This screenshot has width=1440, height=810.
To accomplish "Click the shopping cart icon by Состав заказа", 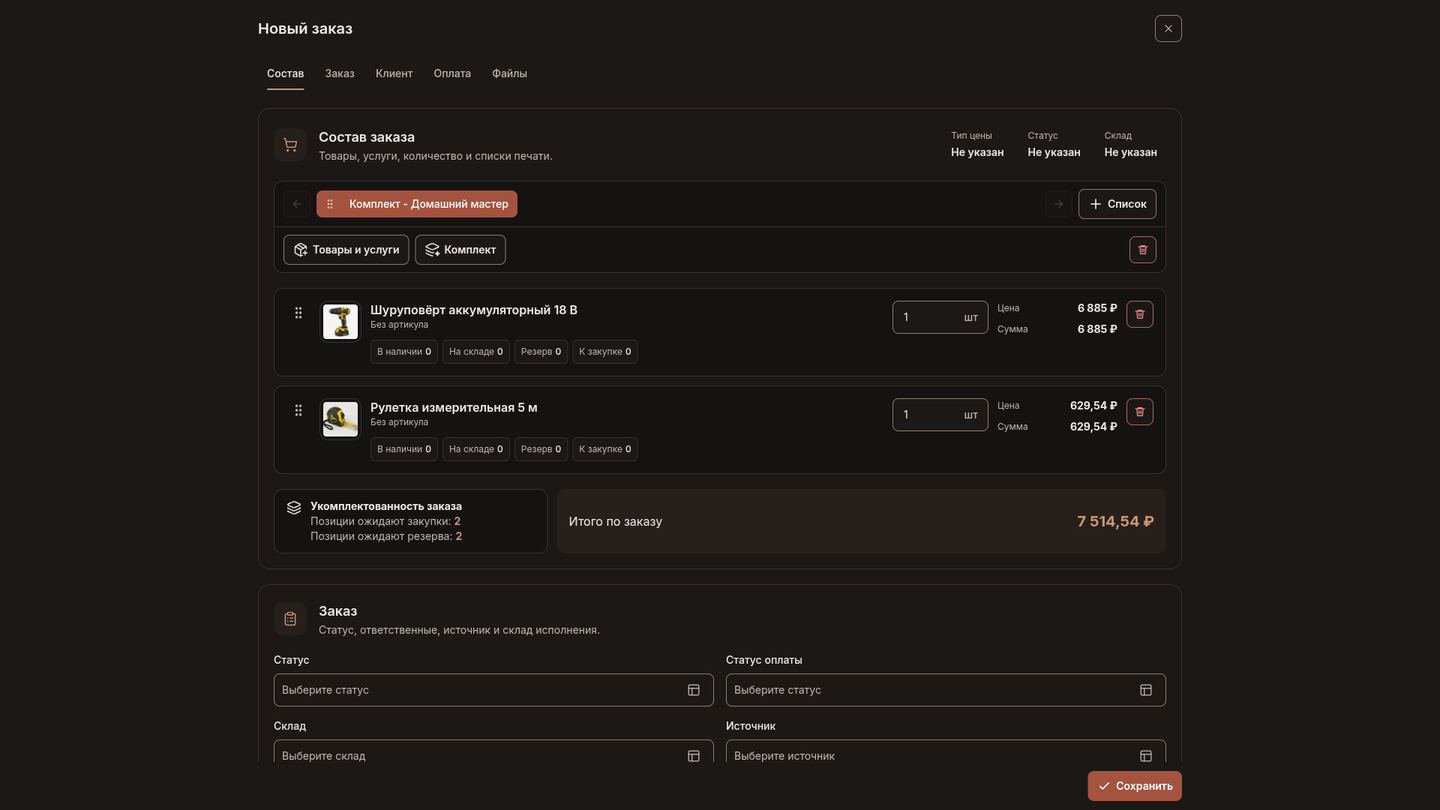I will pyautogui.click(x=290, y=145).
